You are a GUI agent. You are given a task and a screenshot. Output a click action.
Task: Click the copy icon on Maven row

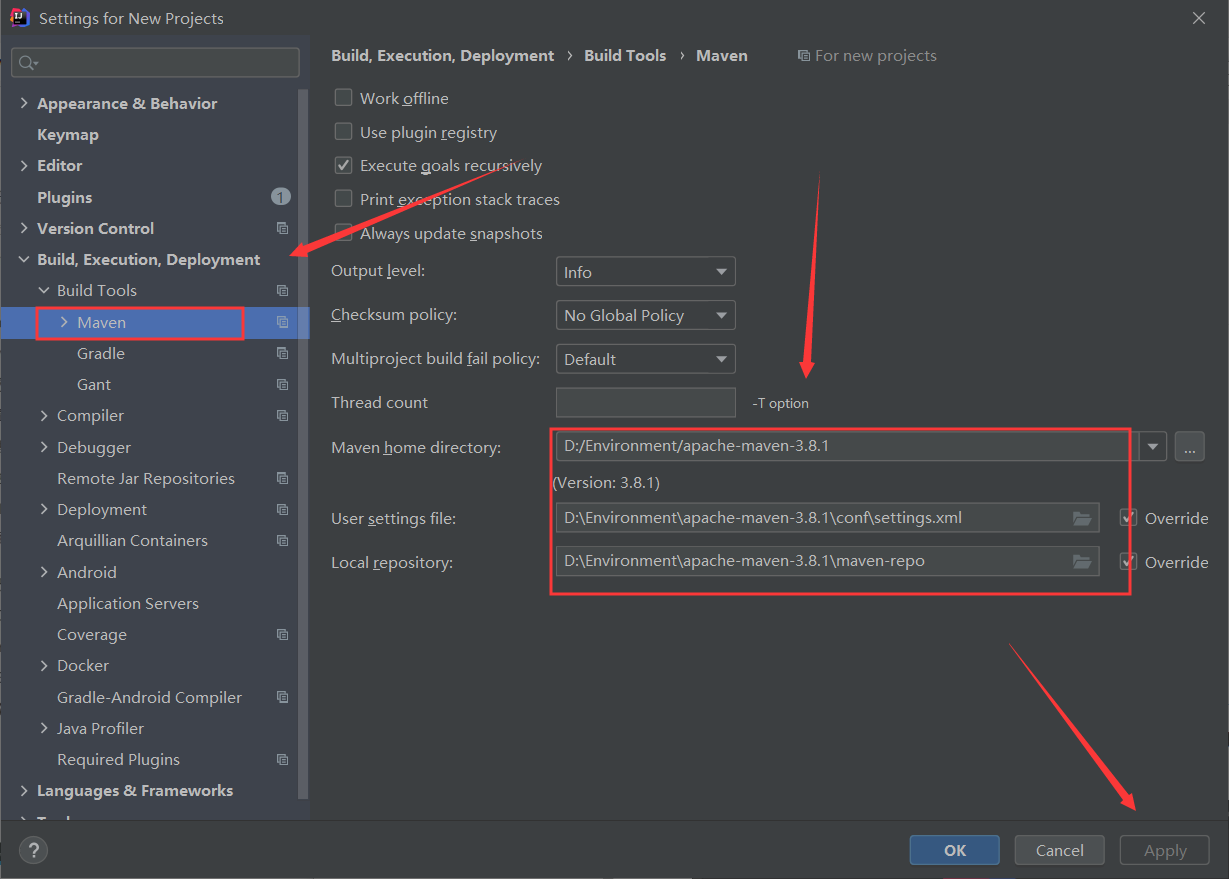point(282,322)
